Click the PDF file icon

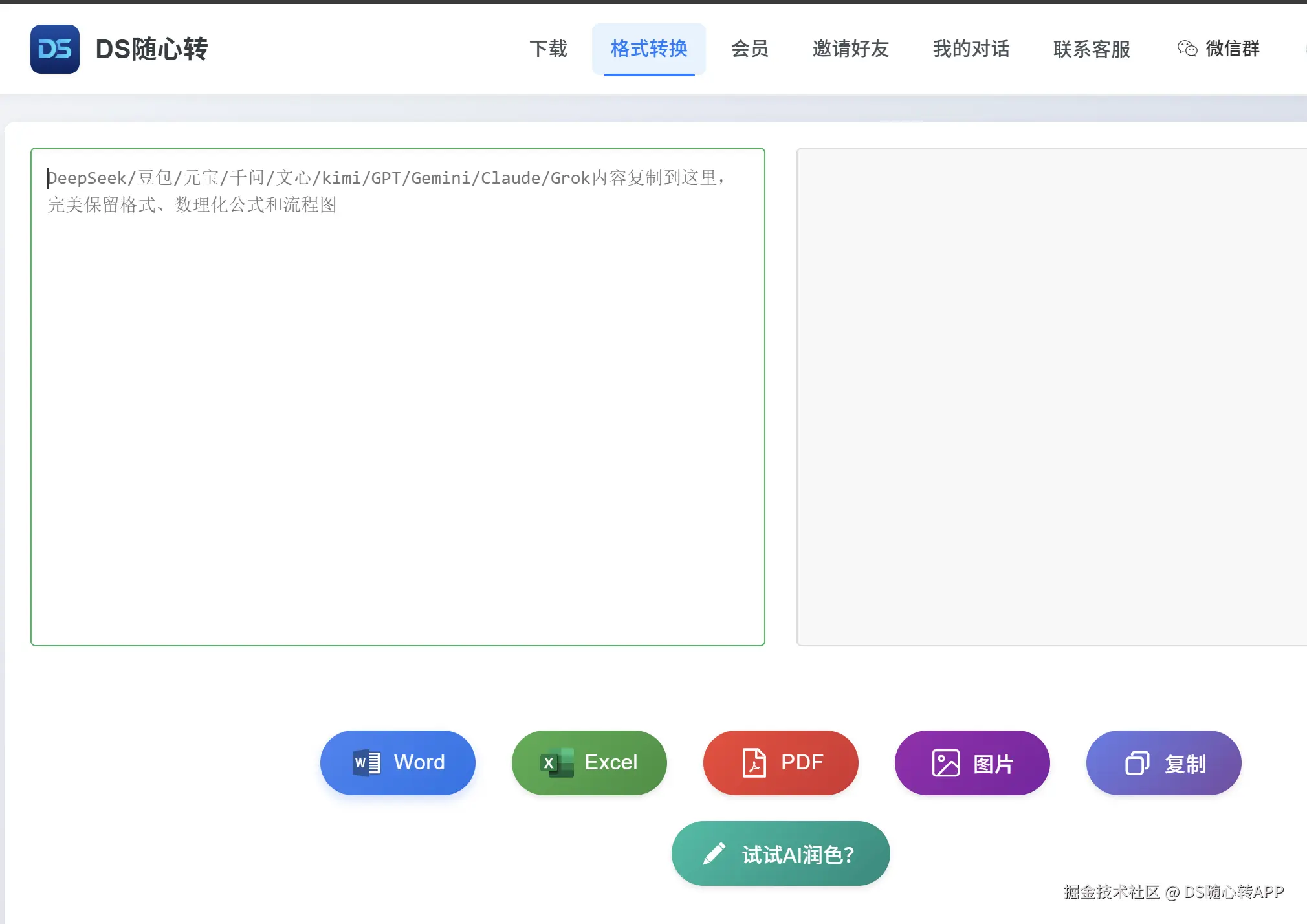(754, 763)
